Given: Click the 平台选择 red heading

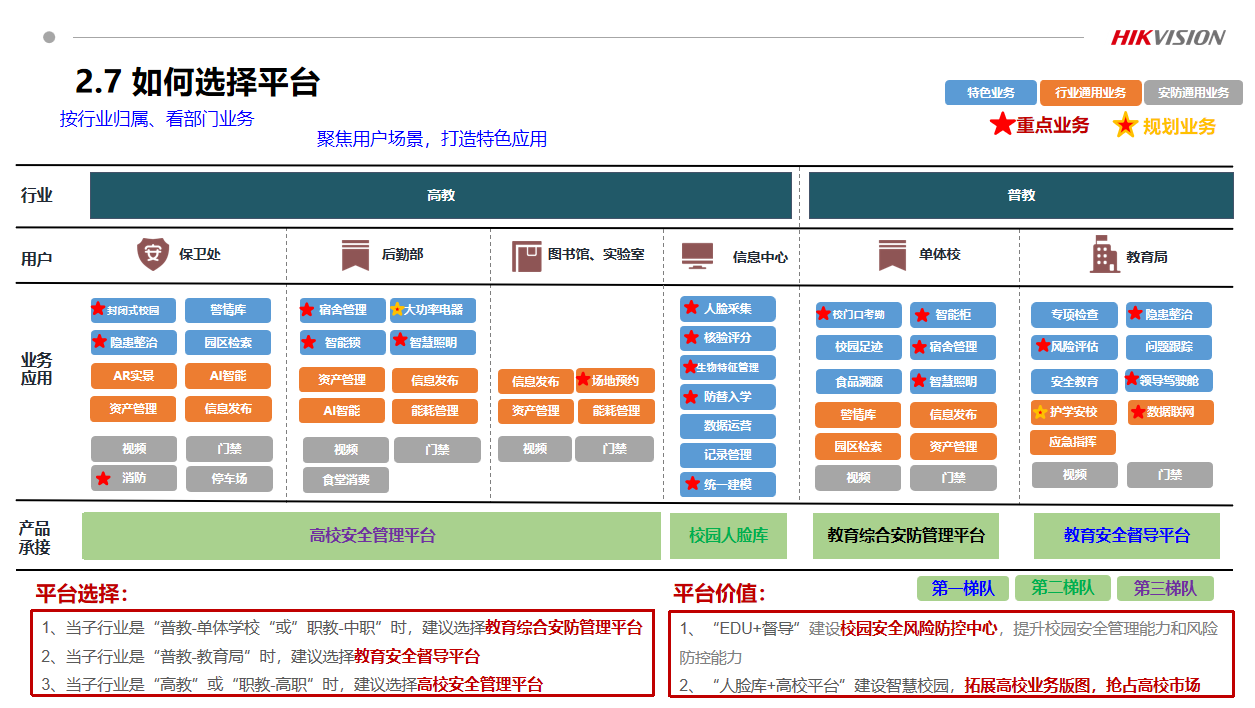Looking at the screenshot, I should coord(82,594).
